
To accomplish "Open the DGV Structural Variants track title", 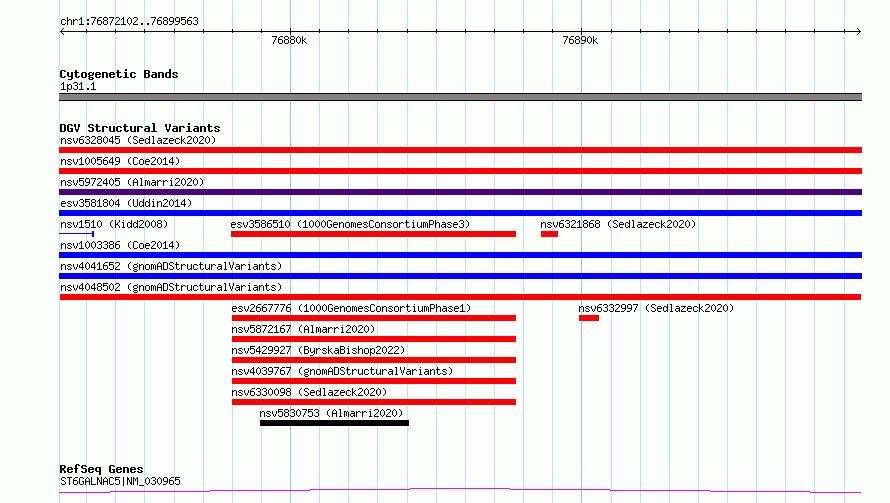I will point(140,128).
